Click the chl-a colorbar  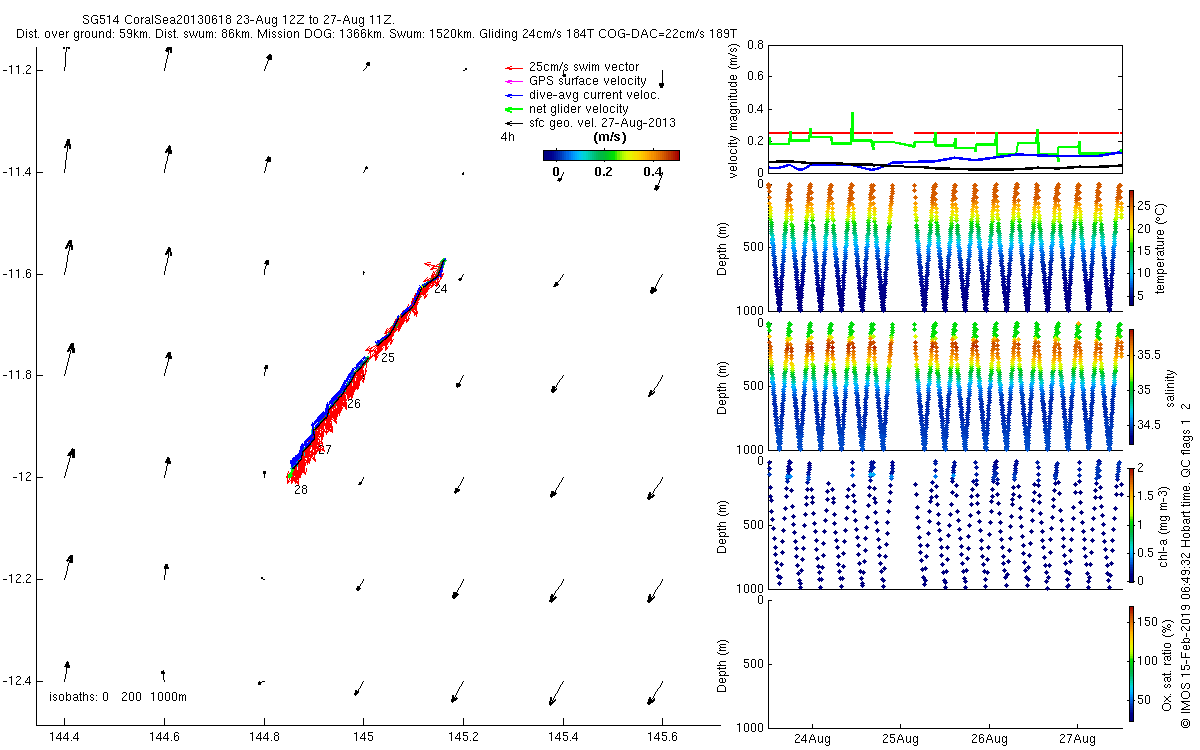[1132, 526]
